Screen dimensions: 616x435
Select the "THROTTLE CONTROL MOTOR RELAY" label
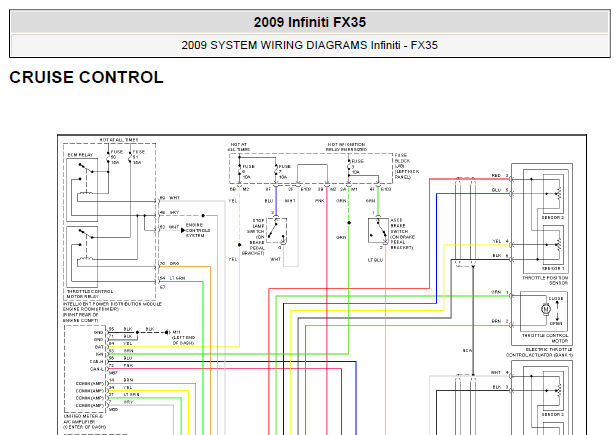90,294
